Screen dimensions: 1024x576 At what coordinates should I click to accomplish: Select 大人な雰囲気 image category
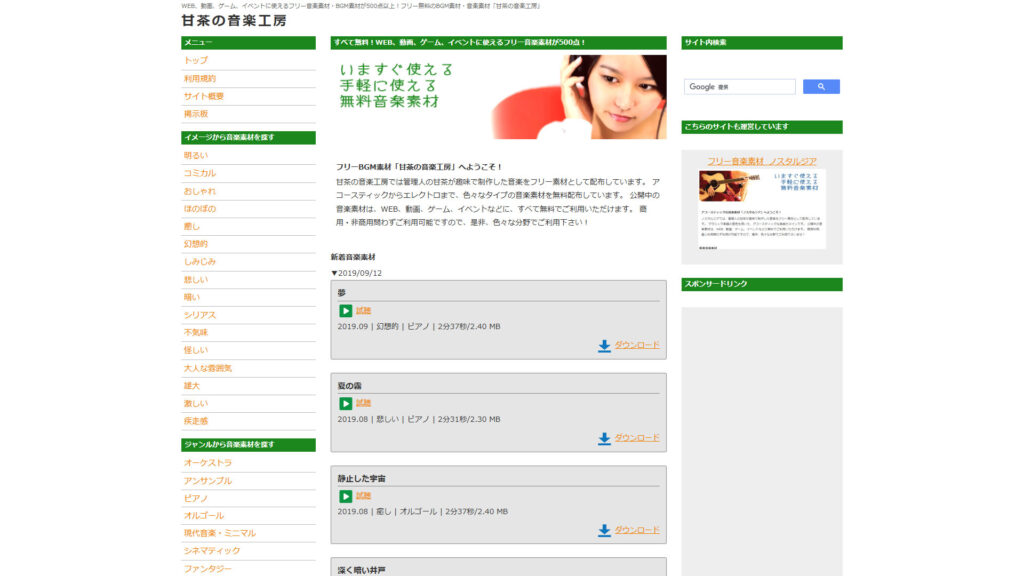click(208, 368)
